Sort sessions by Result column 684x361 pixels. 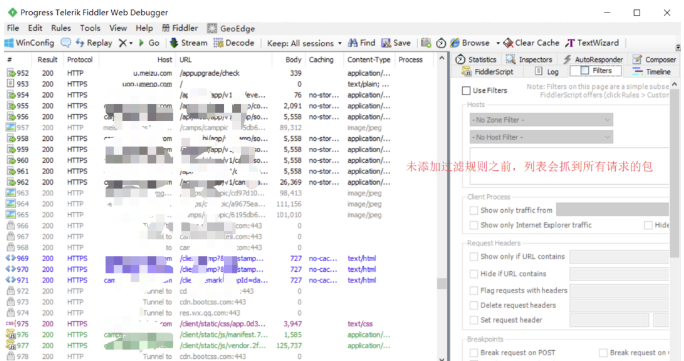[x=48, y=60]
